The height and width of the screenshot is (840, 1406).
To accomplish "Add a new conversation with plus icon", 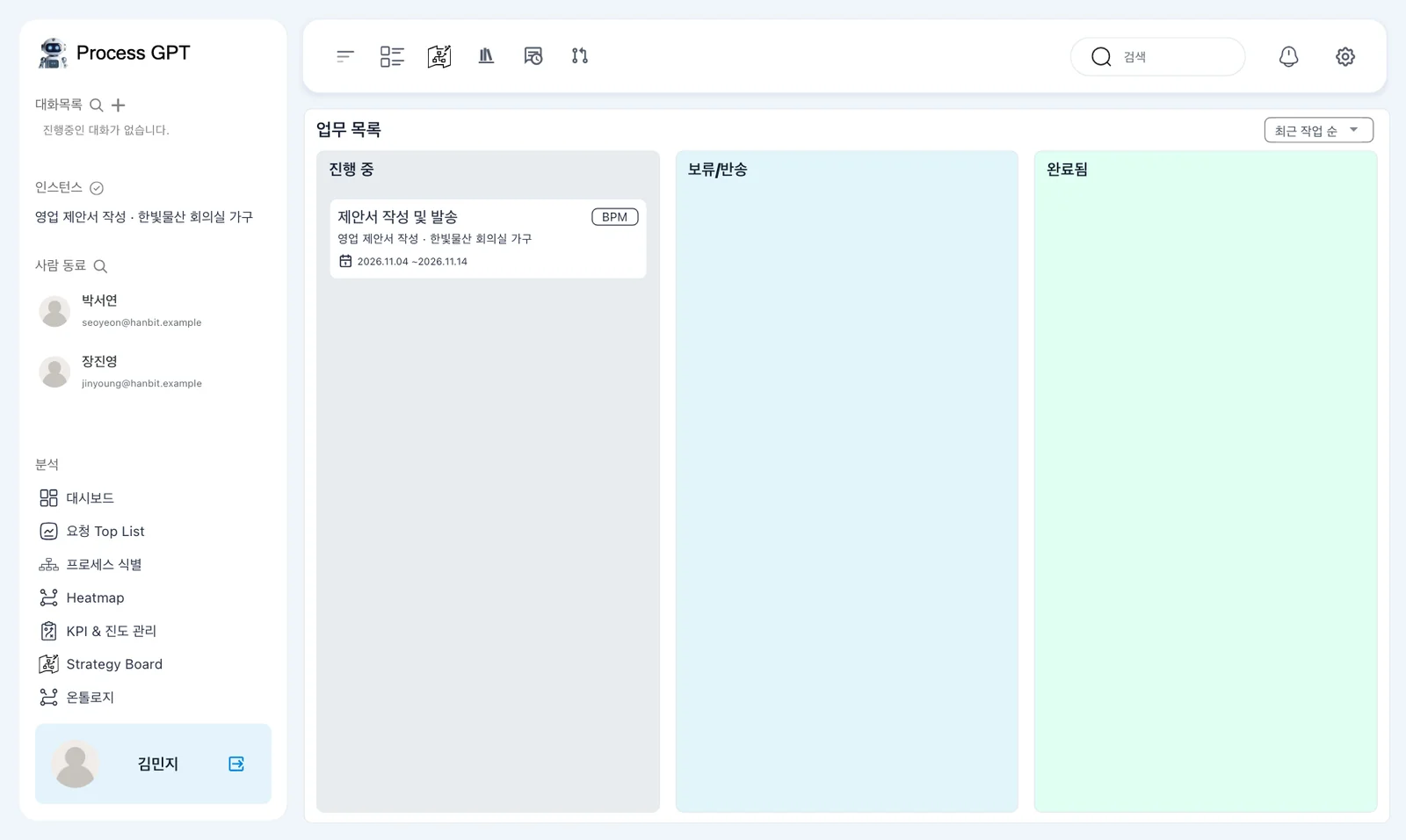I will coord(119,105).
